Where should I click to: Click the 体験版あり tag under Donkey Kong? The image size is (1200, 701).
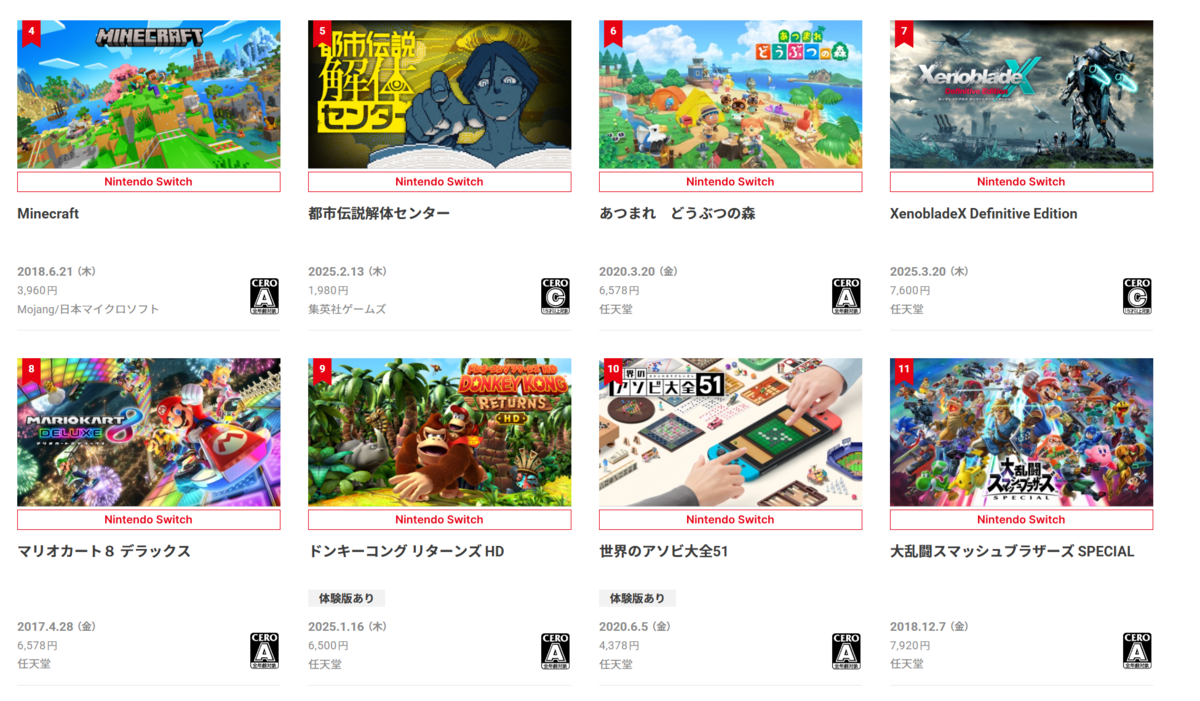[346, 598]
